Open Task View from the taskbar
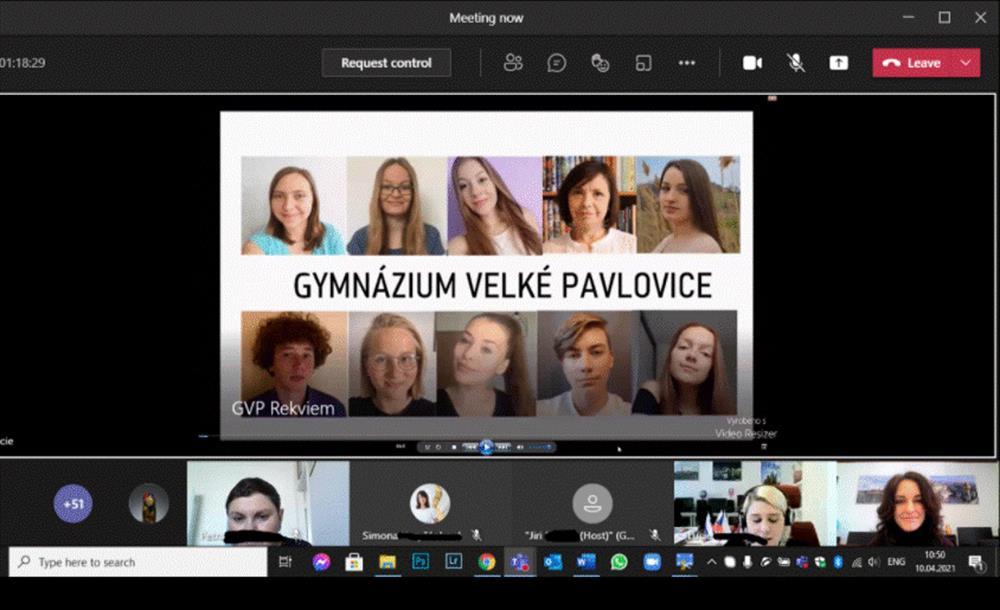1000x610 pixels. (285, 562)
